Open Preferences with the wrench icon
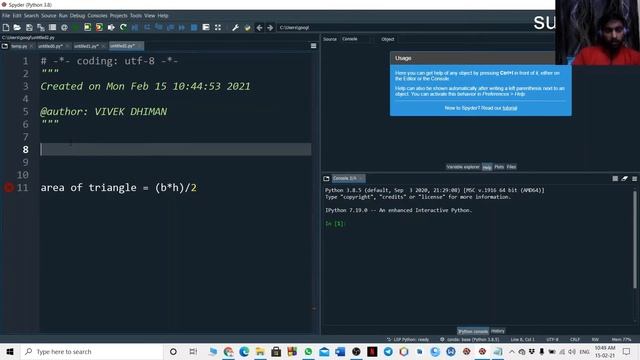 (x=235, y=27)
